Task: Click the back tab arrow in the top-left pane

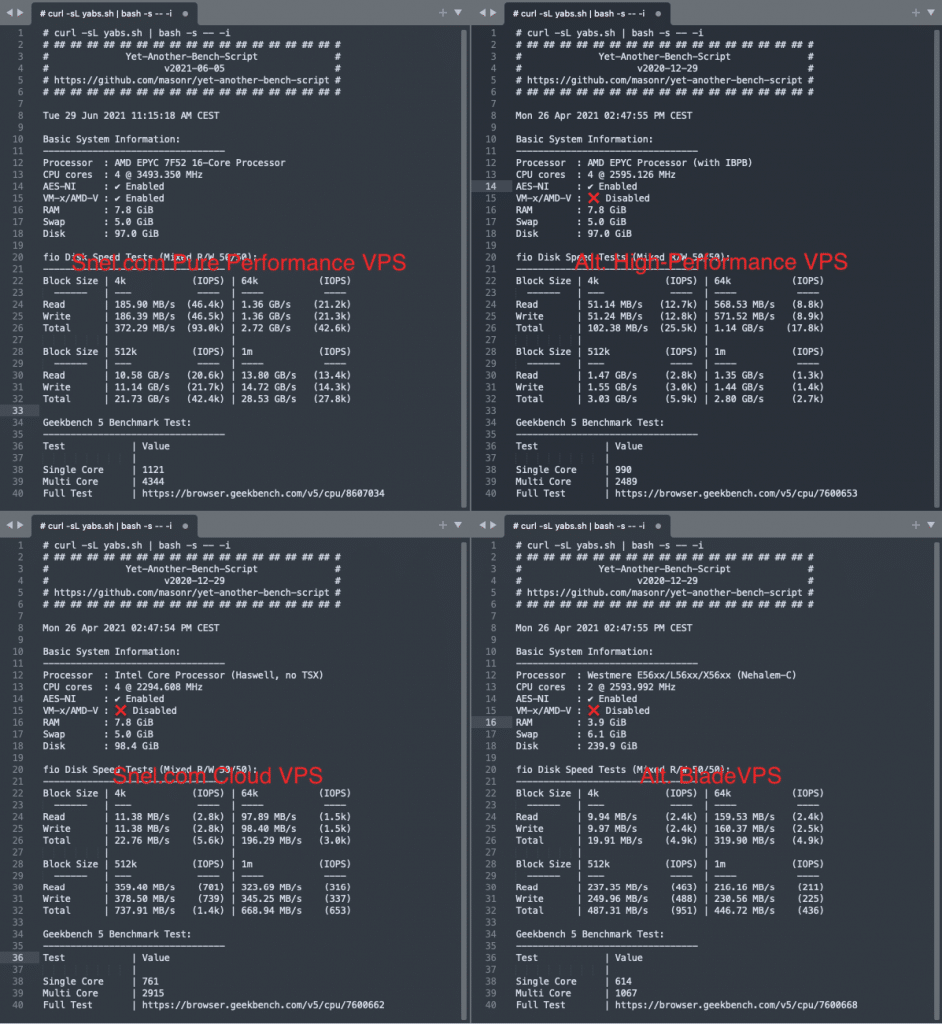Action: click(x=9, y=12)
